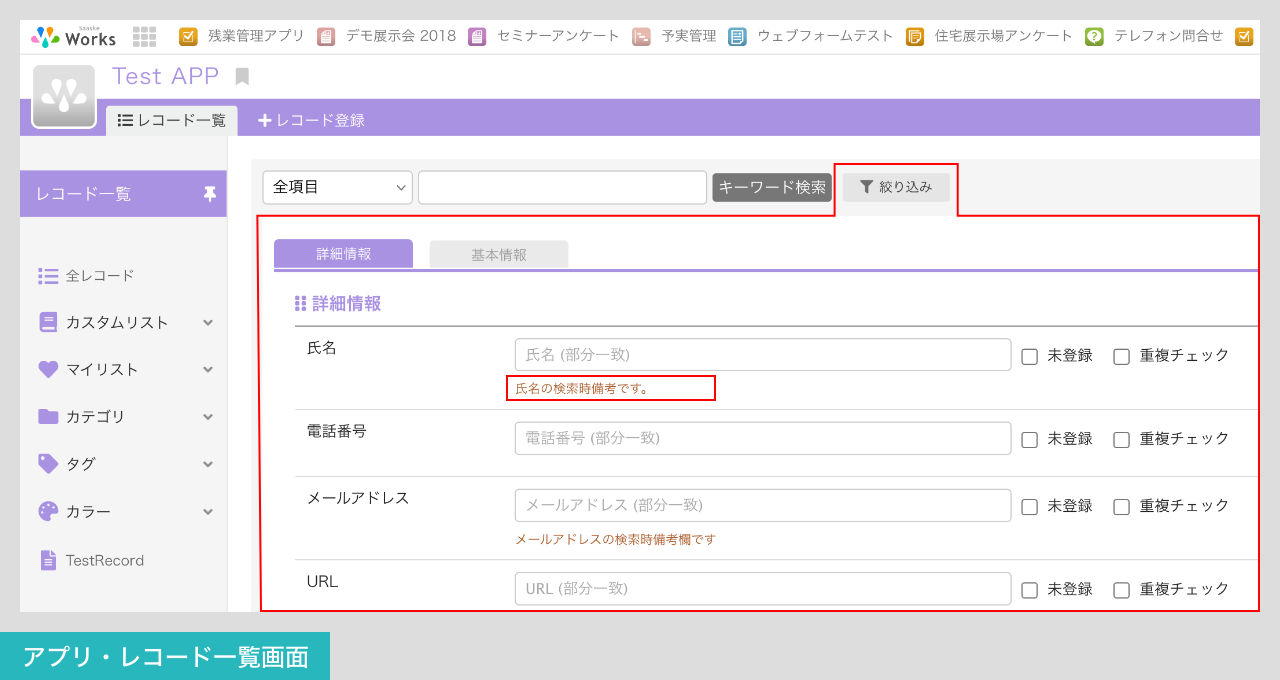
Task: Select 全レコード in sidebar
Action: coord(100,276)
